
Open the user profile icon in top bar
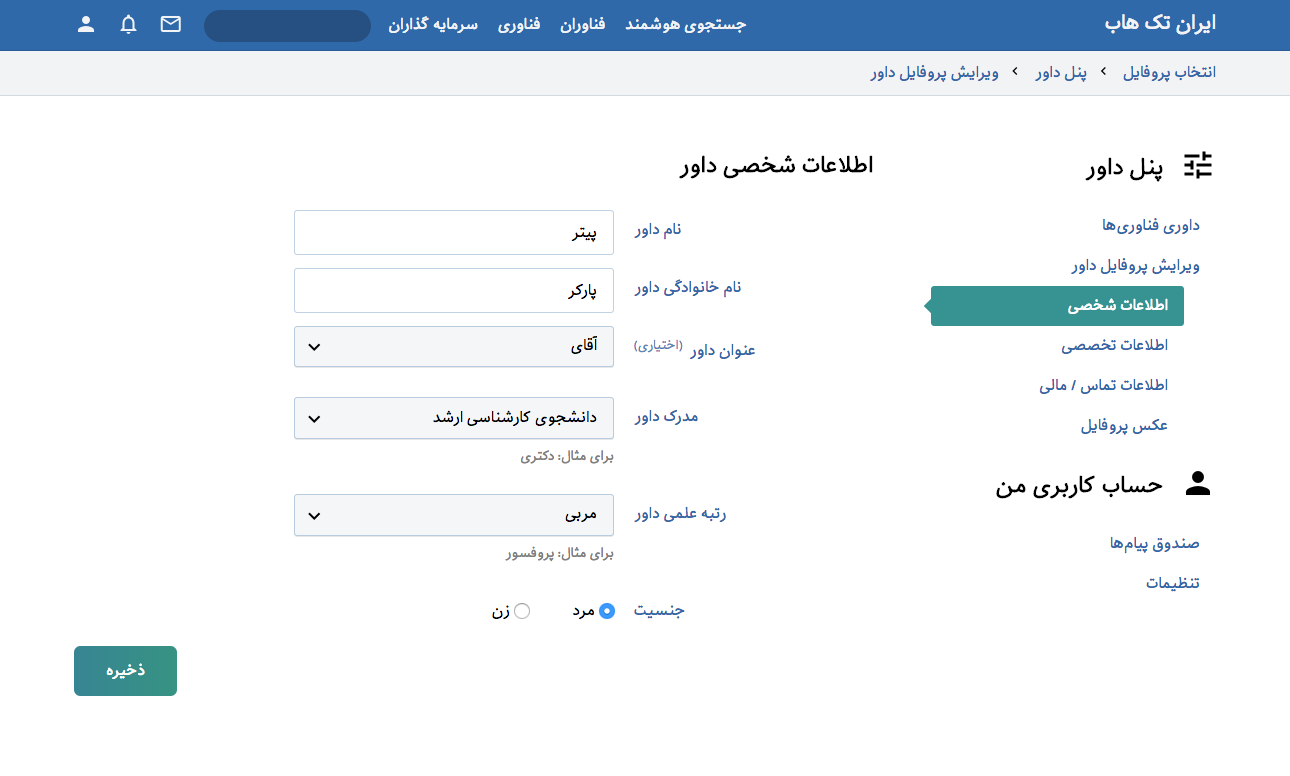86,25
